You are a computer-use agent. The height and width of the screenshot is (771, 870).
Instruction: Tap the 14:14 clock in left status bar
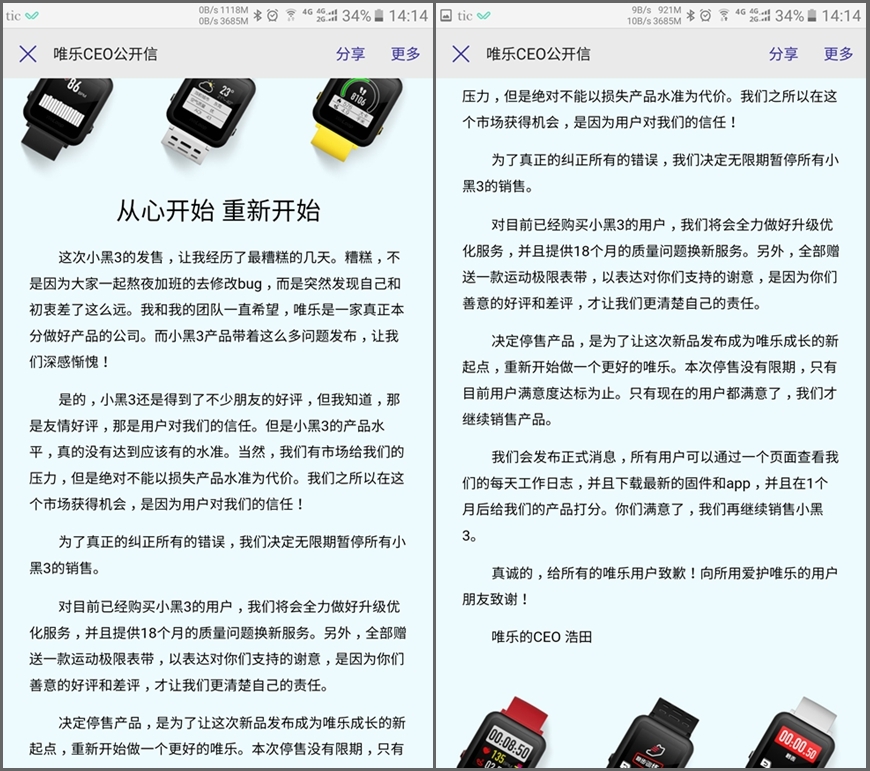tap(408, 16)
